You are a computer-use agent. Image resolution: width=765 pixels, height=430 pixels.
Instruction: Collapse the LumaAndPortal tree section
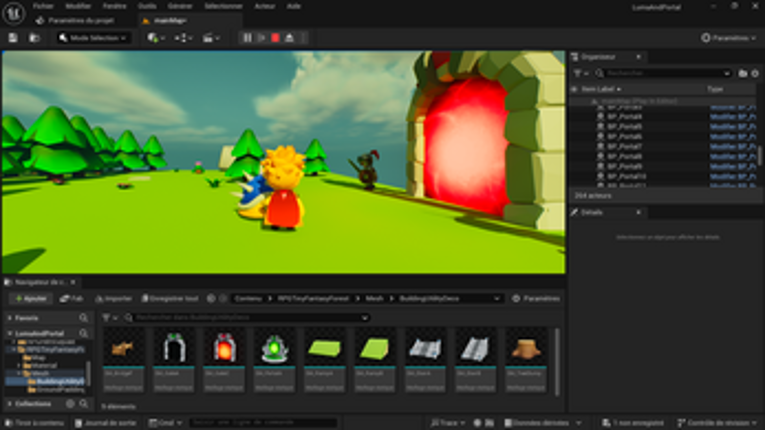point(10,333)
